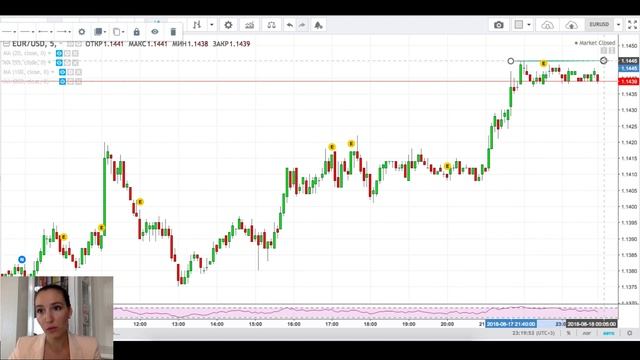This screenshot has height=360, width=640.
Task: Click the webcam video thumbnail
Action: pos(57,318)
